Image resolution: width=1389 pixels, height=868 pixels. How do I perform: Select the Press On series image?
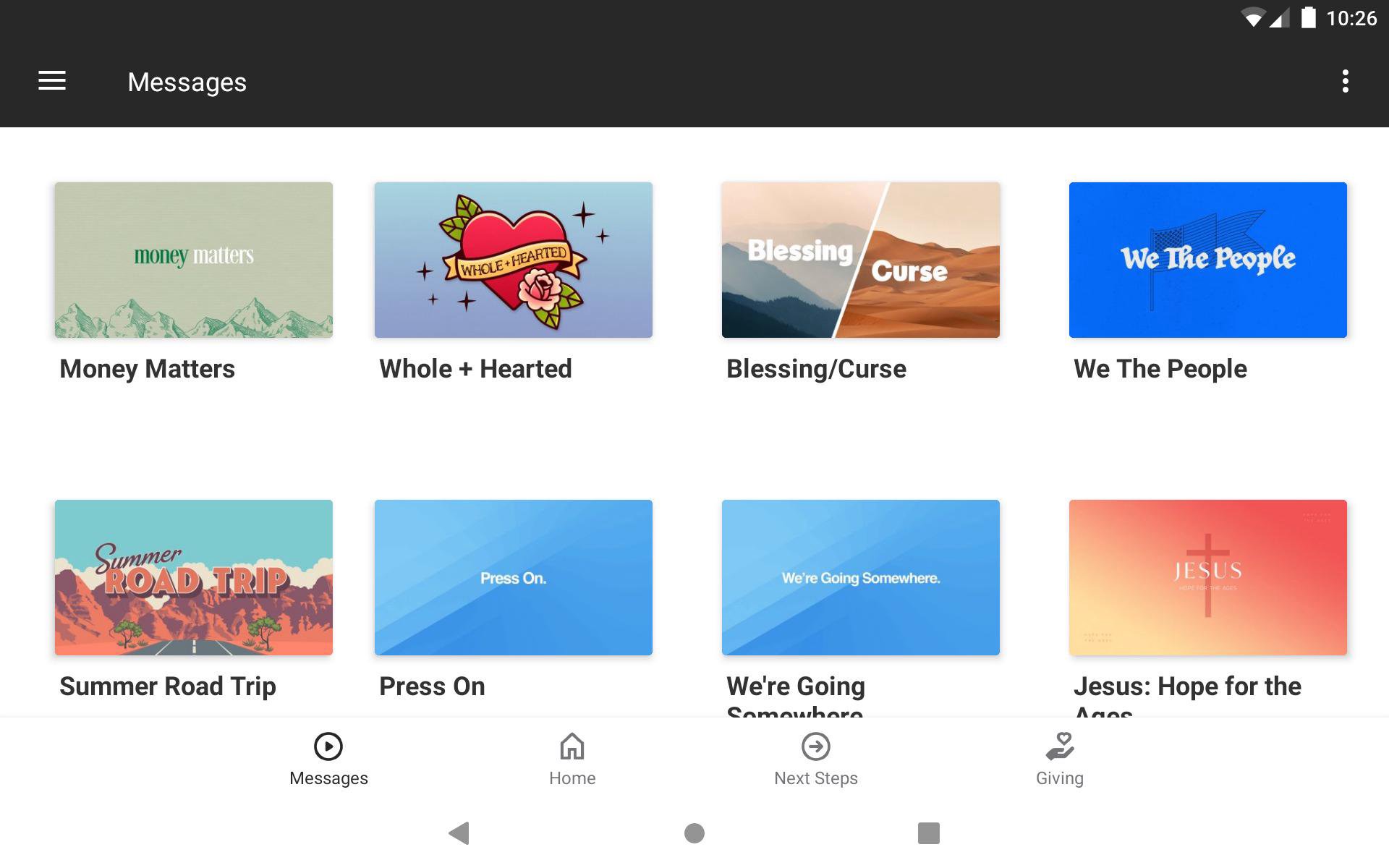513,577
